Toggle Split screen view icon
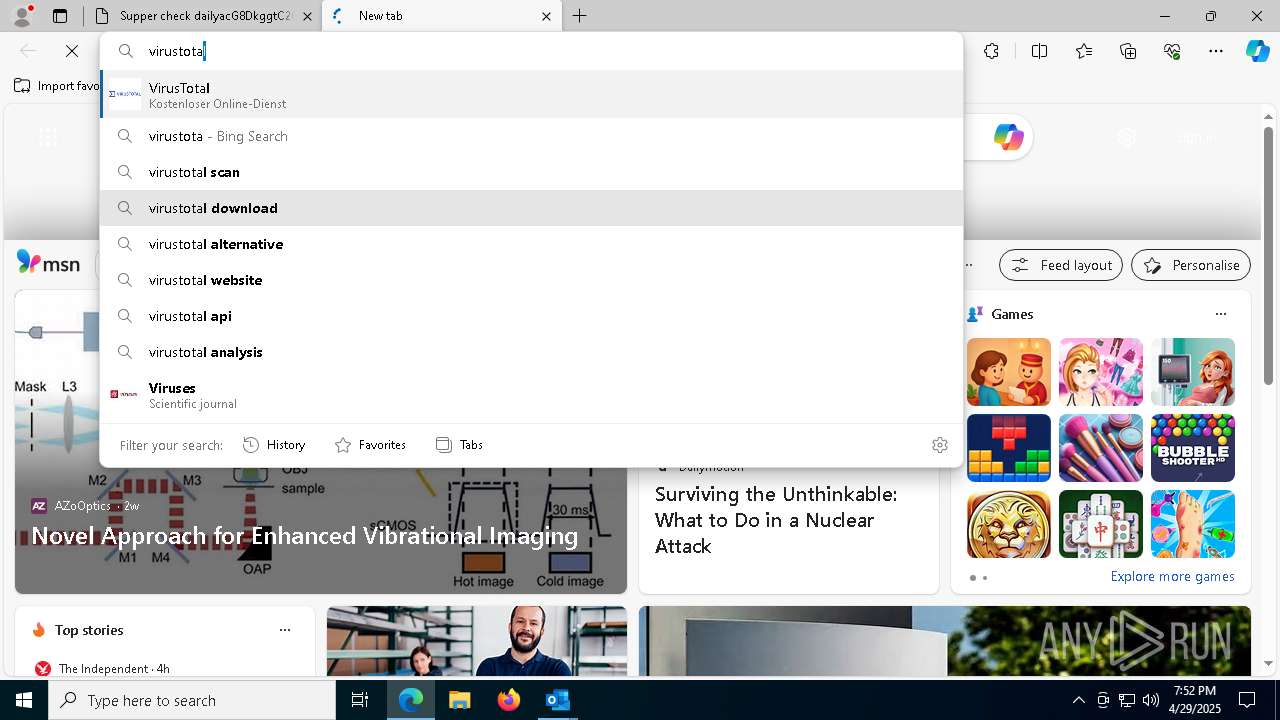 1039,51
